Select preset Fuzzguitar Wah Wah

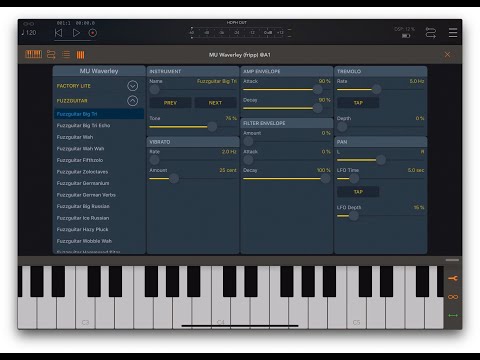pos(99,149)
